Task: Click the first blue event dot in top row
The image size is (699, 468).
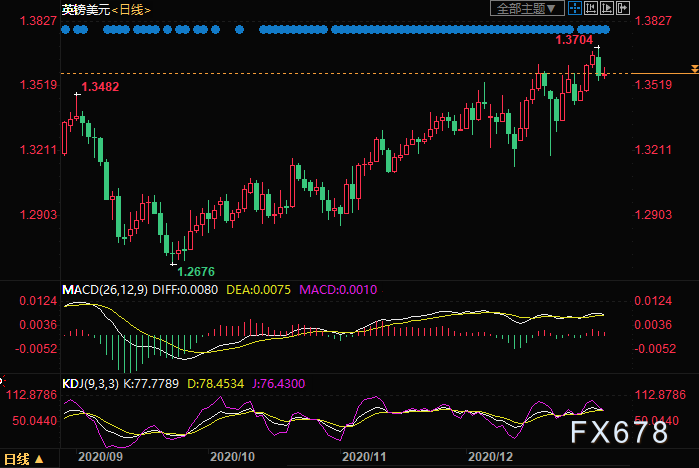Action: click(x=65, y=30)
